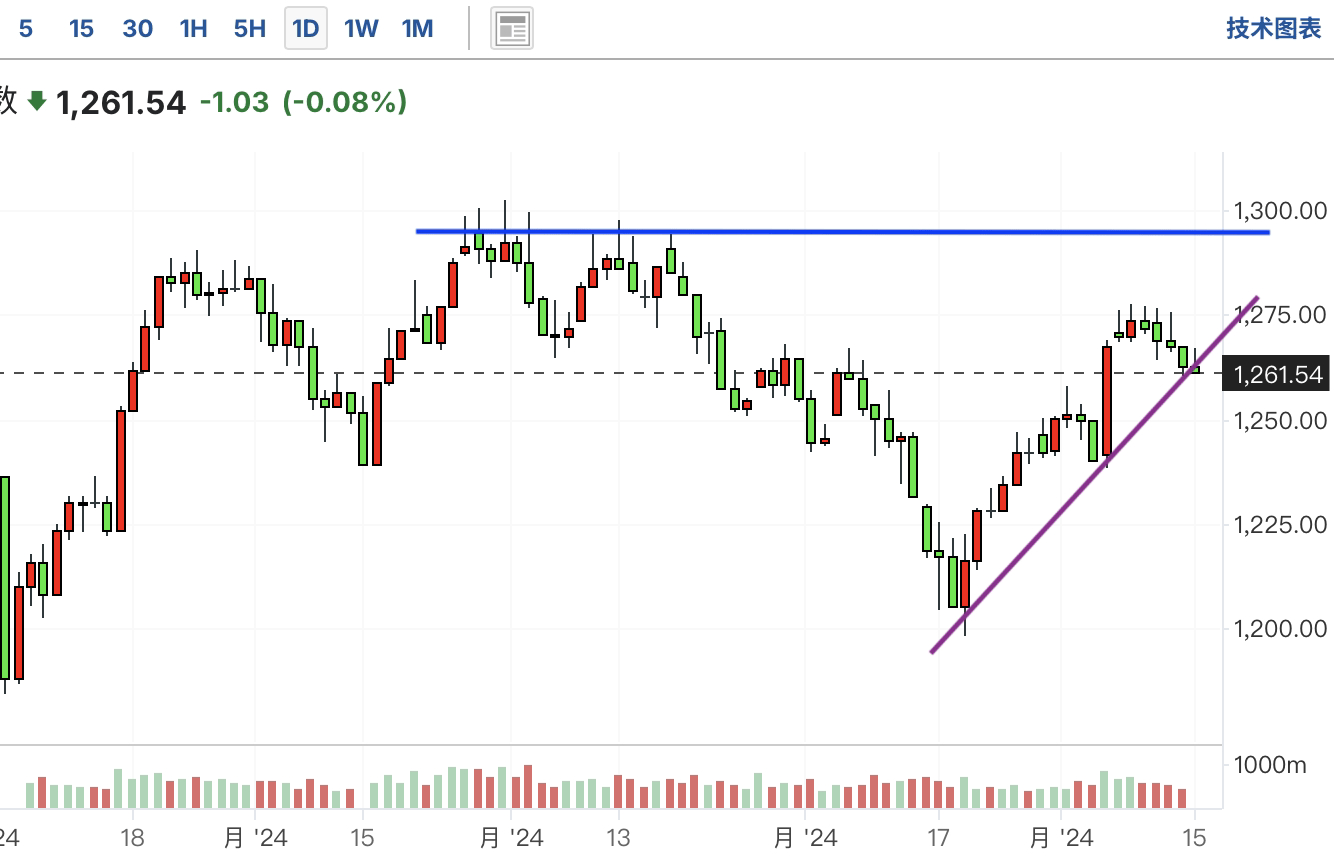Click the 1000m volume axis label

[x=1270, y=766]
